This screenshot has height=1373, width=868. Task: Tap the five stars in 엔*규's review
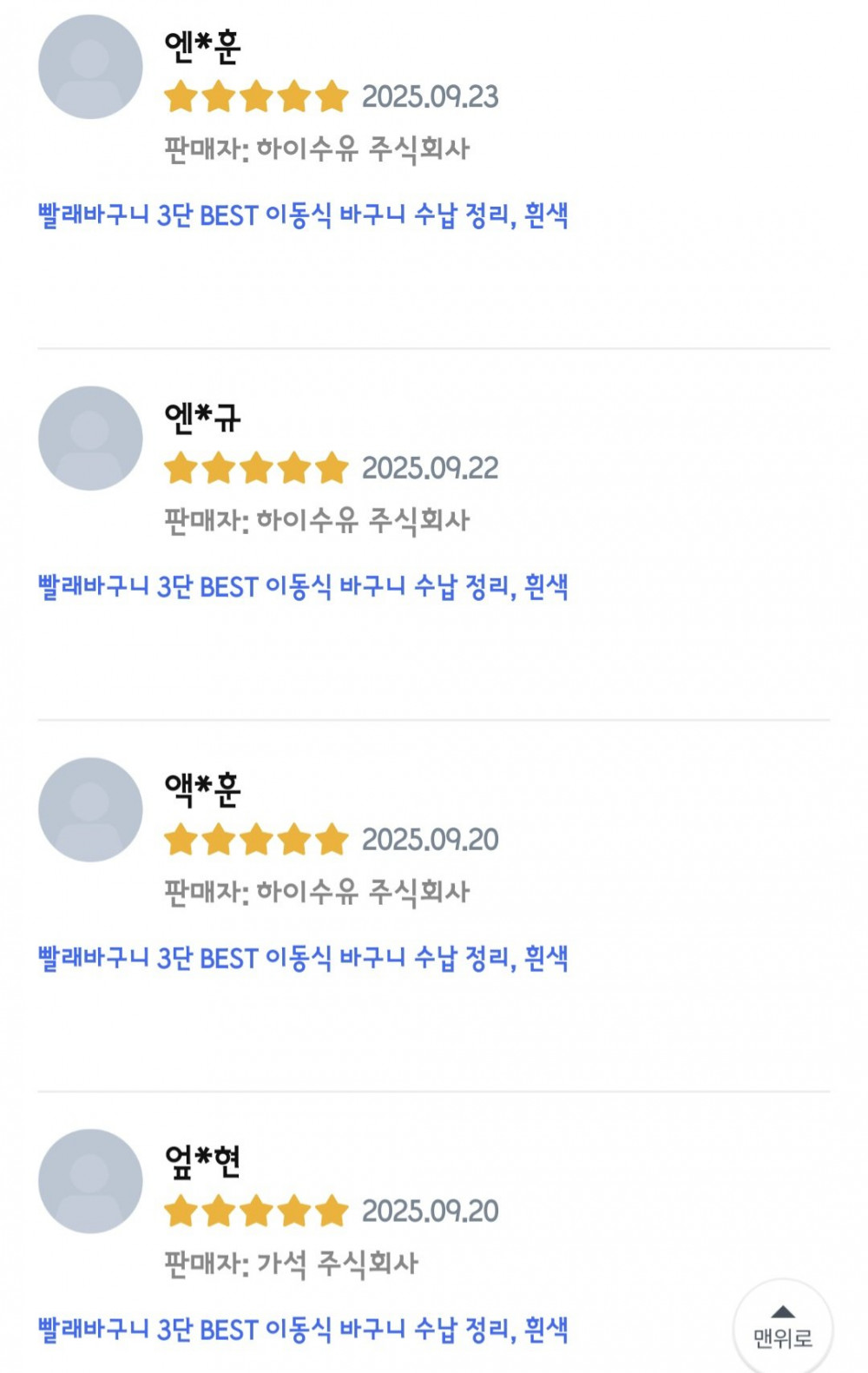[256, 468]
